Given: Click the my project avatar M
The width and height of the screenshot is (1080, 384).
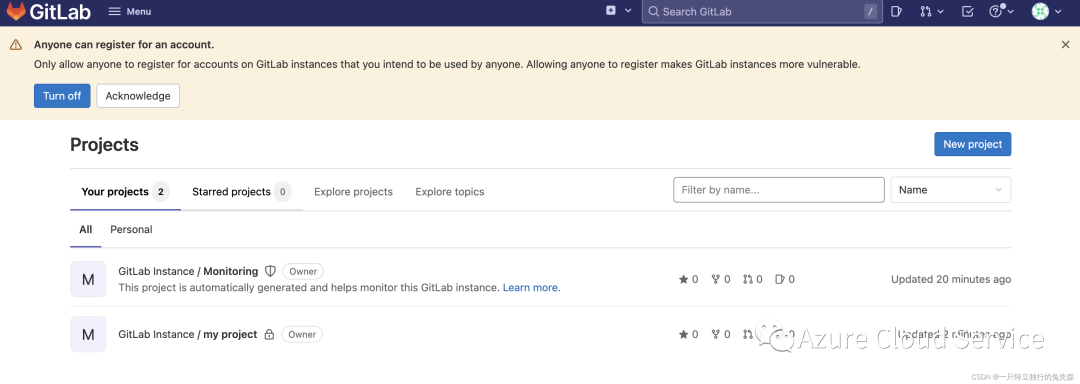Looking at the screenshot, I should click(88, 334).
